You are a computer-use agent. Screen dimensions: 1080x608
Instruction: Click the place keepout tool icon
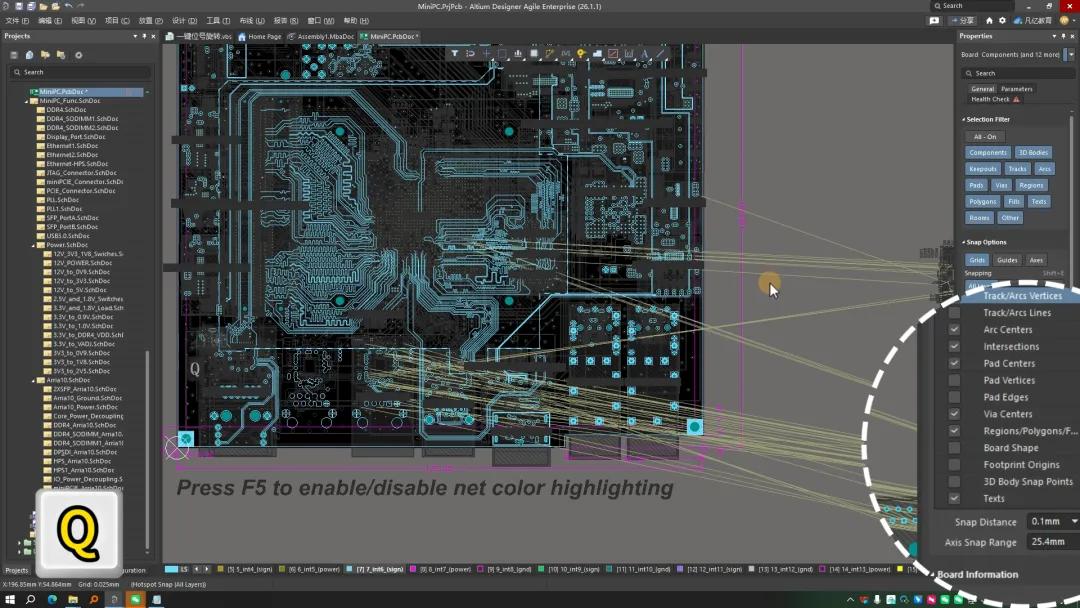pyautogui.click(x=613, y=54)
